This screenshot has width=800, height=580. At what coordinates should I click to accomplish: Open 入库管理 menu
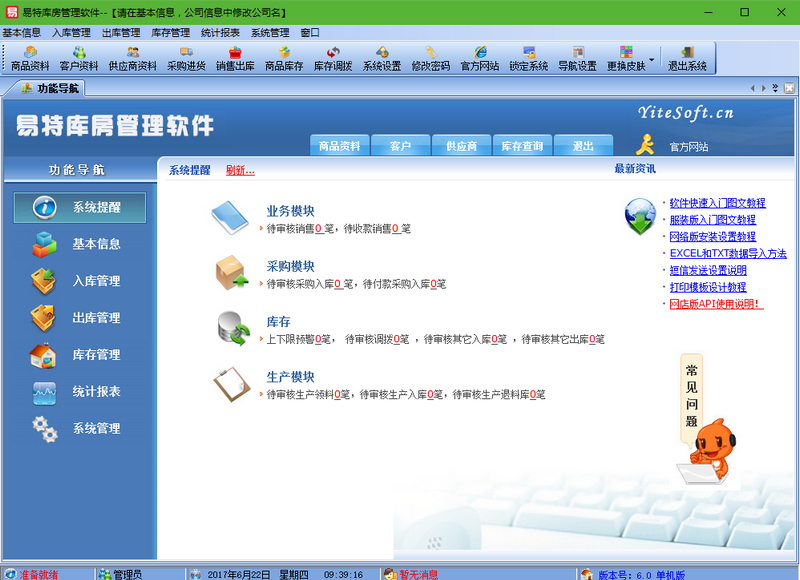[x=71, y=33]
